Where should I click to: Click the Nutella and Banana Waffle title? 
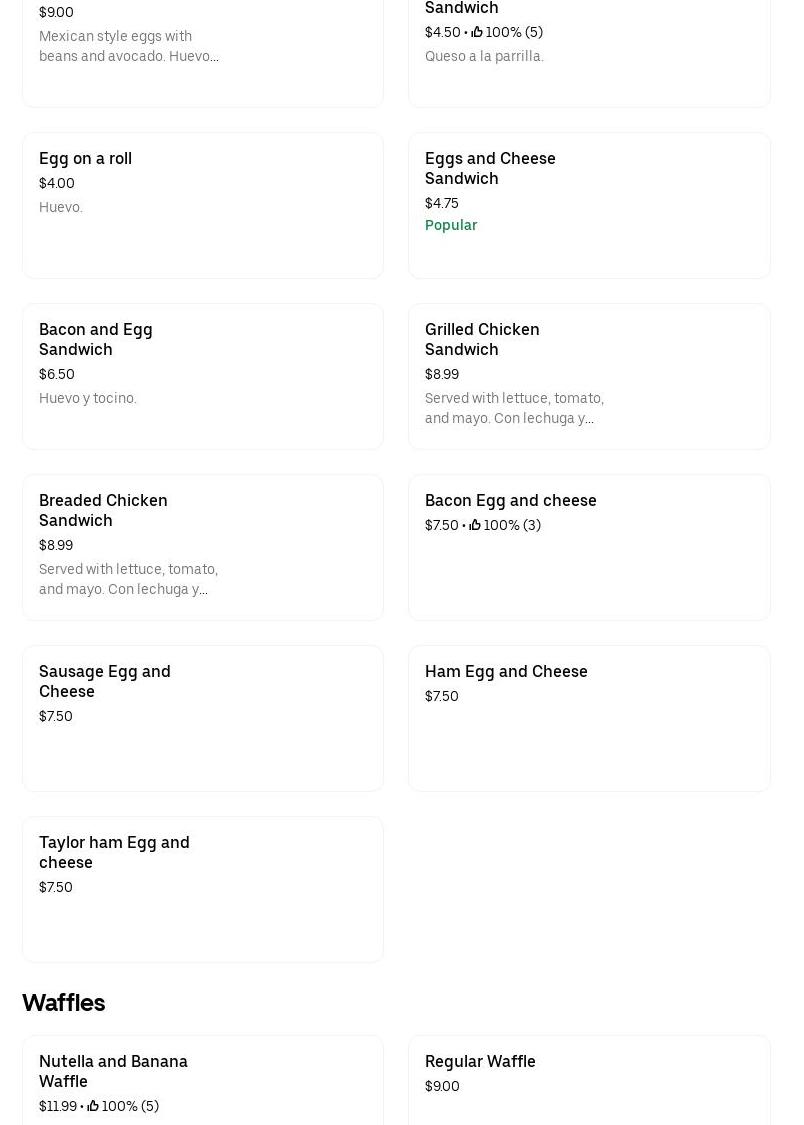pyautogui.click(x=113, y=1071)
